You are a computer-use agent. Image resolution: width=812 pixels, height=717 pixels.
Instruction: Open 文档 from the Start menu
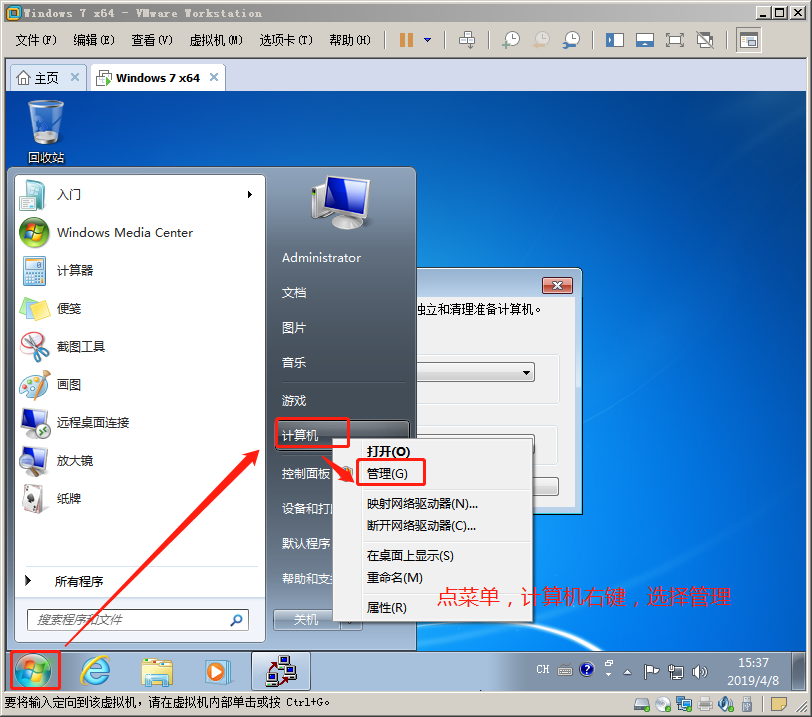[x=294, y=293]
